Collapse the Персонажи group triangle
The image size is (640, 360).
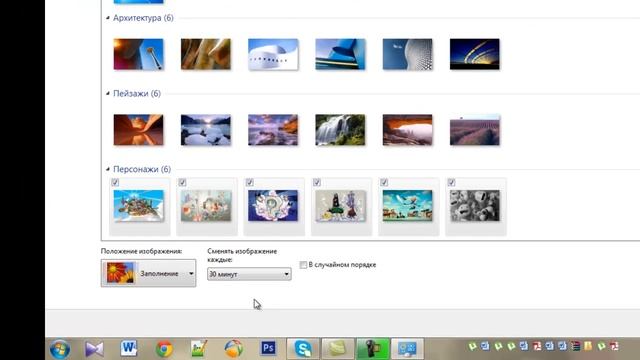click(108, 169)
